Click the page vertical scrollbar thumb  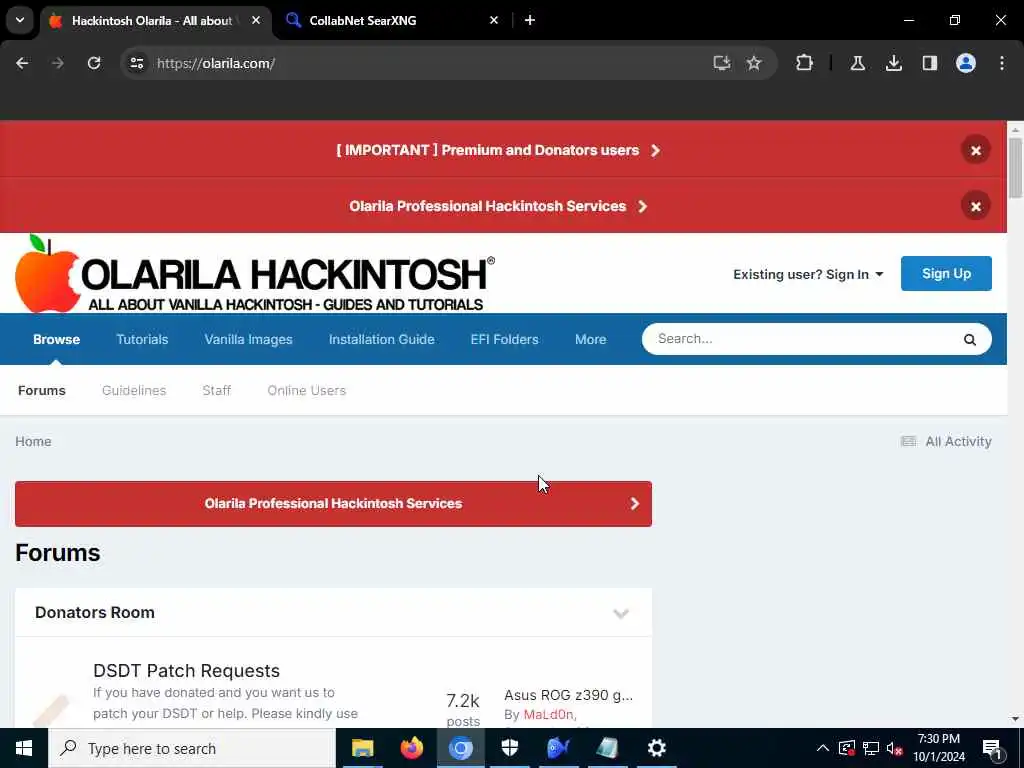point(1015,168)
